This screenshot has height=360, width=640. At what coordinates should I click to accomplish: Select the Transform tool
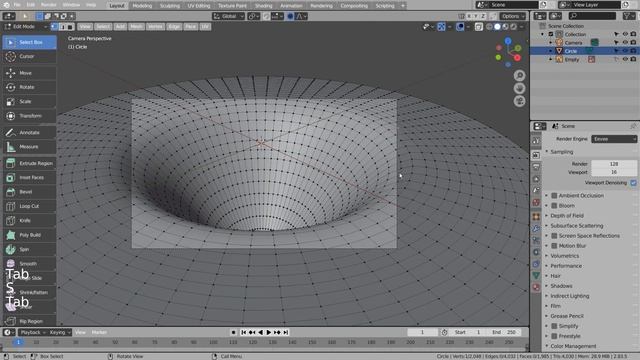(x=29, y=116)
